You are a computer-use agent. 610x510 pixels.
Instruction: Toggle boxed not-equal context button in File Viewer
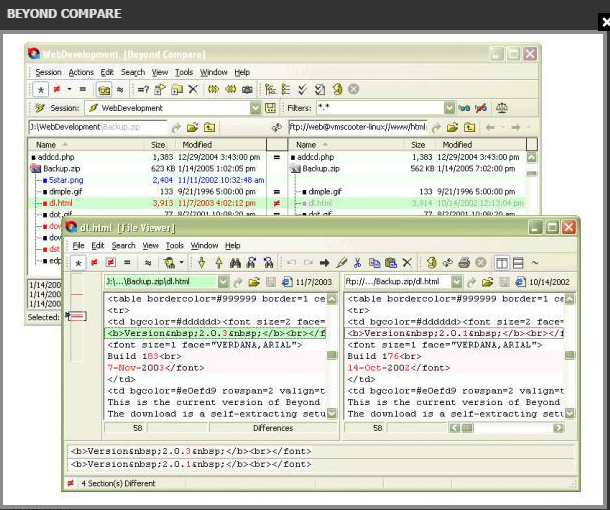(x=110, y=263)
